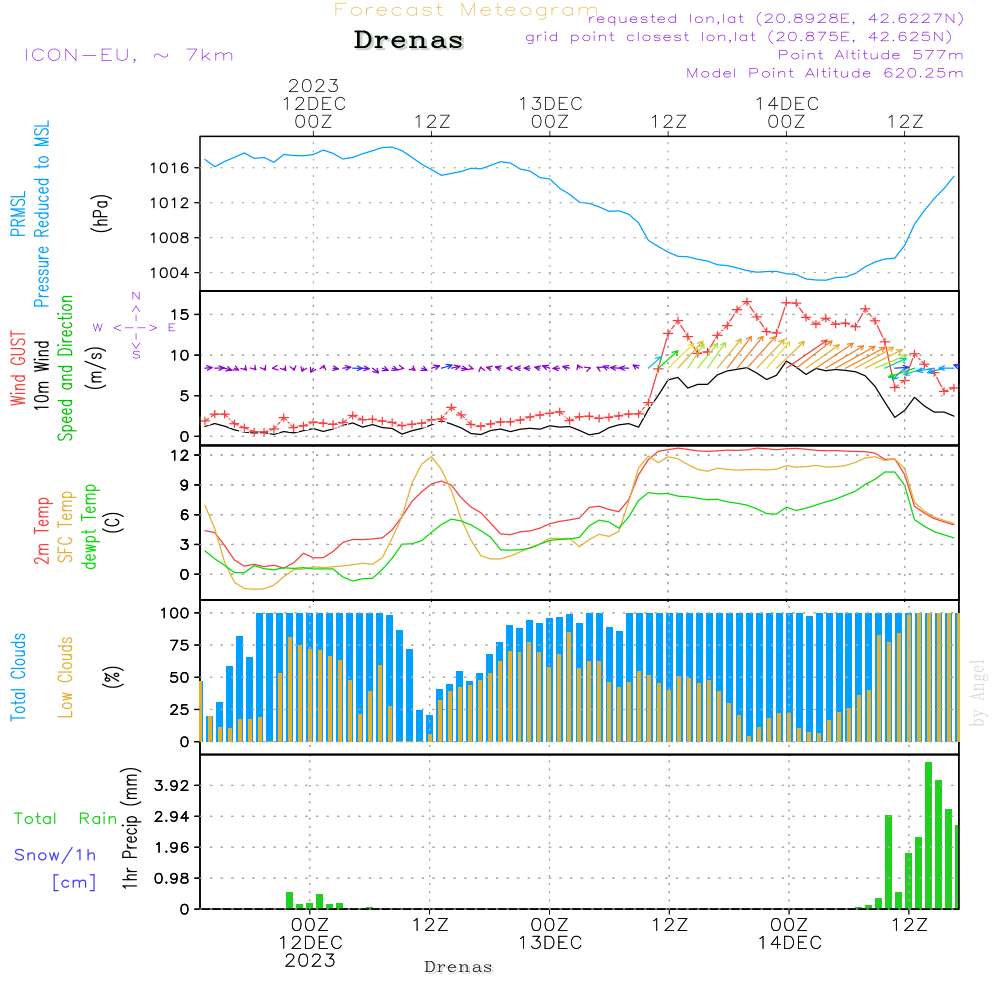Click the 'ICON-EU, ~ 7km' model label
Screen dimensions: 1000x1000
(x=129, y=55)
